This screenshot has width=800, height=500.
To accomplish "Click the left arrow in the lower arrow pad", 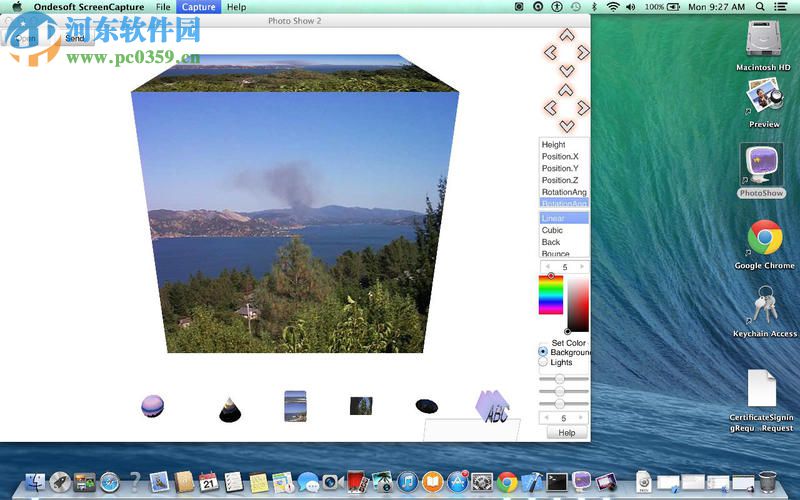I will pyautogui.click(x=550, y=108).
